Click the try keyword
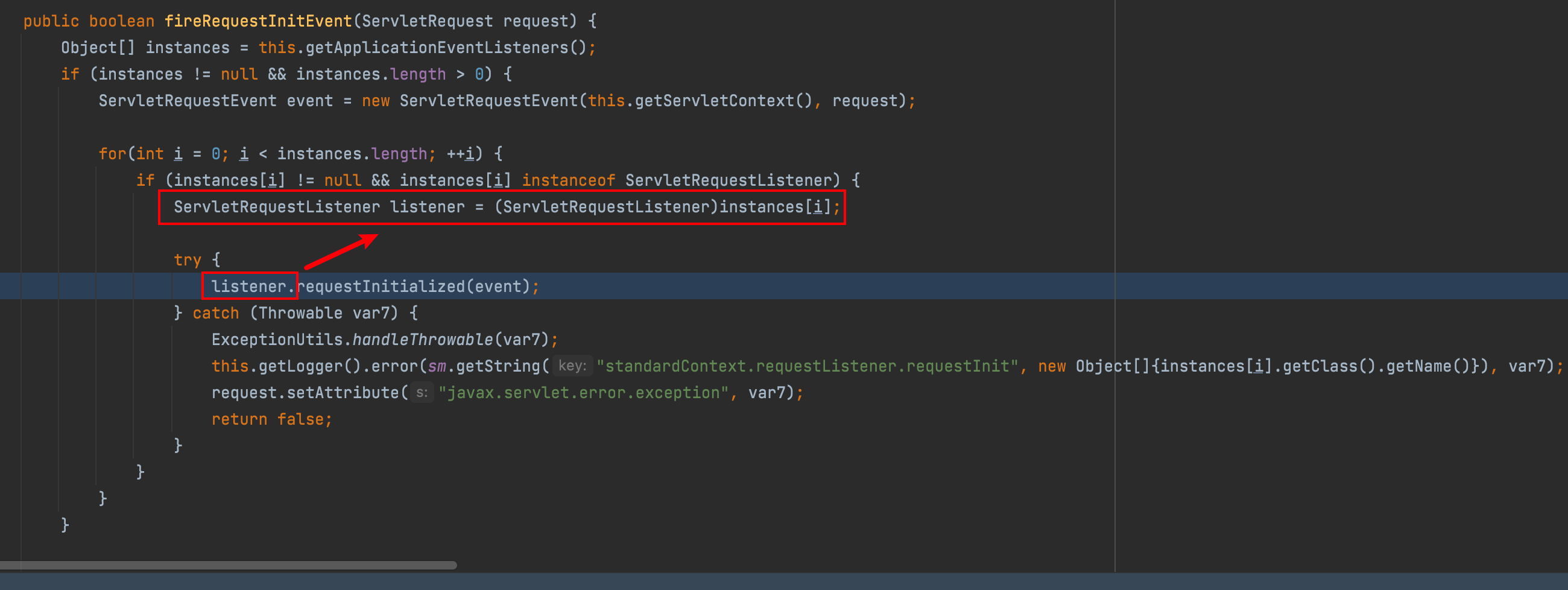The image size is (1568, 590). (187, 260)
